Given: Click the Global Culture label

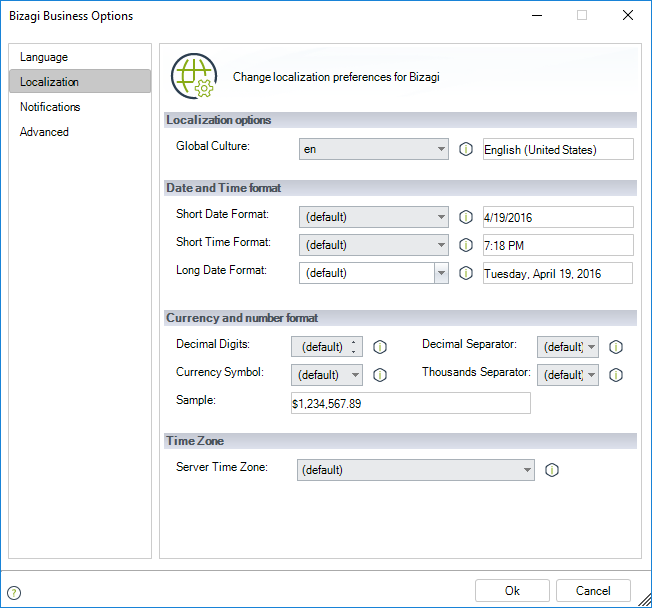Looking at the screenshot, I should (x=212, y=146).
